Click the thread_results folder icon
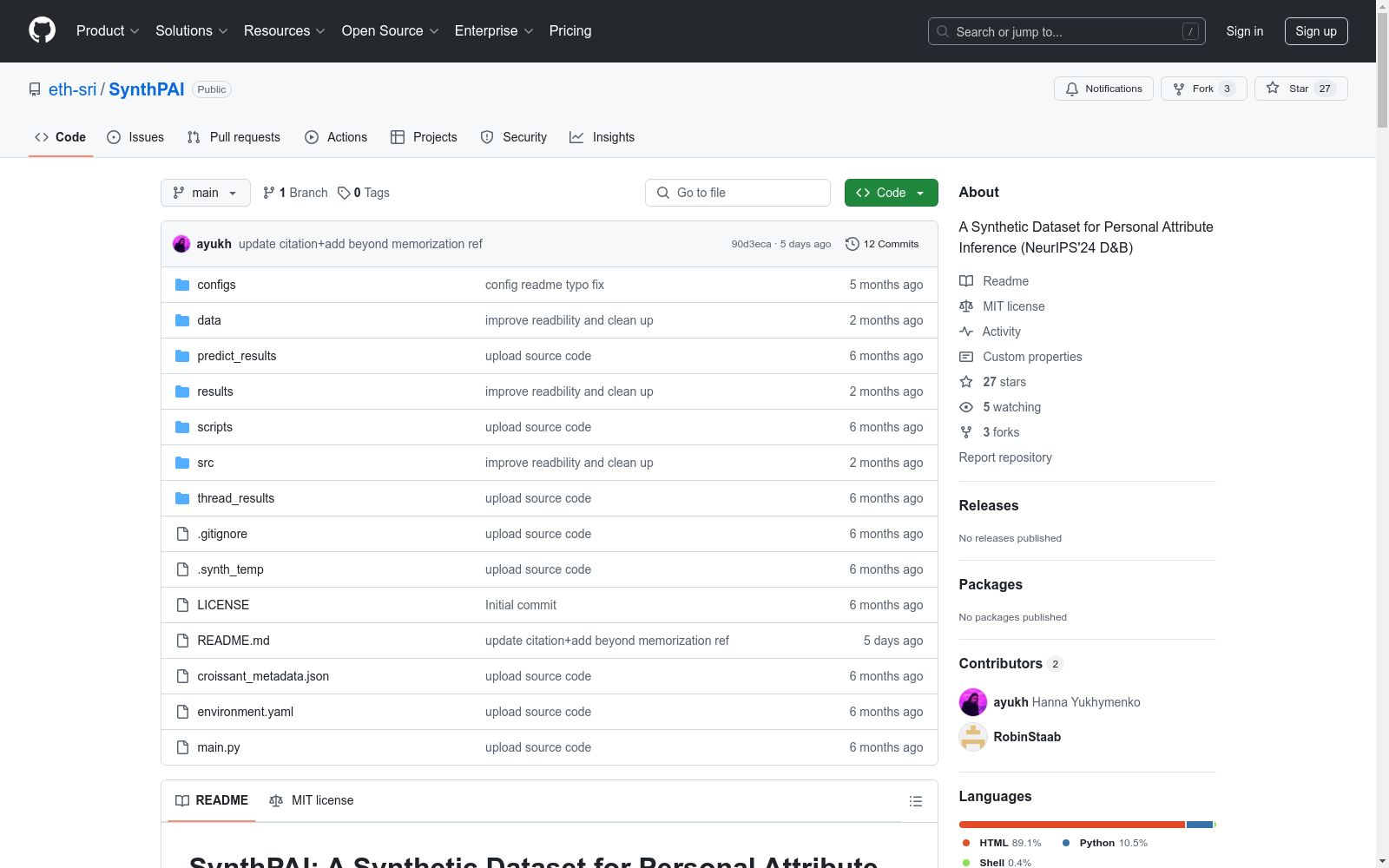 [x=182, y=498]
